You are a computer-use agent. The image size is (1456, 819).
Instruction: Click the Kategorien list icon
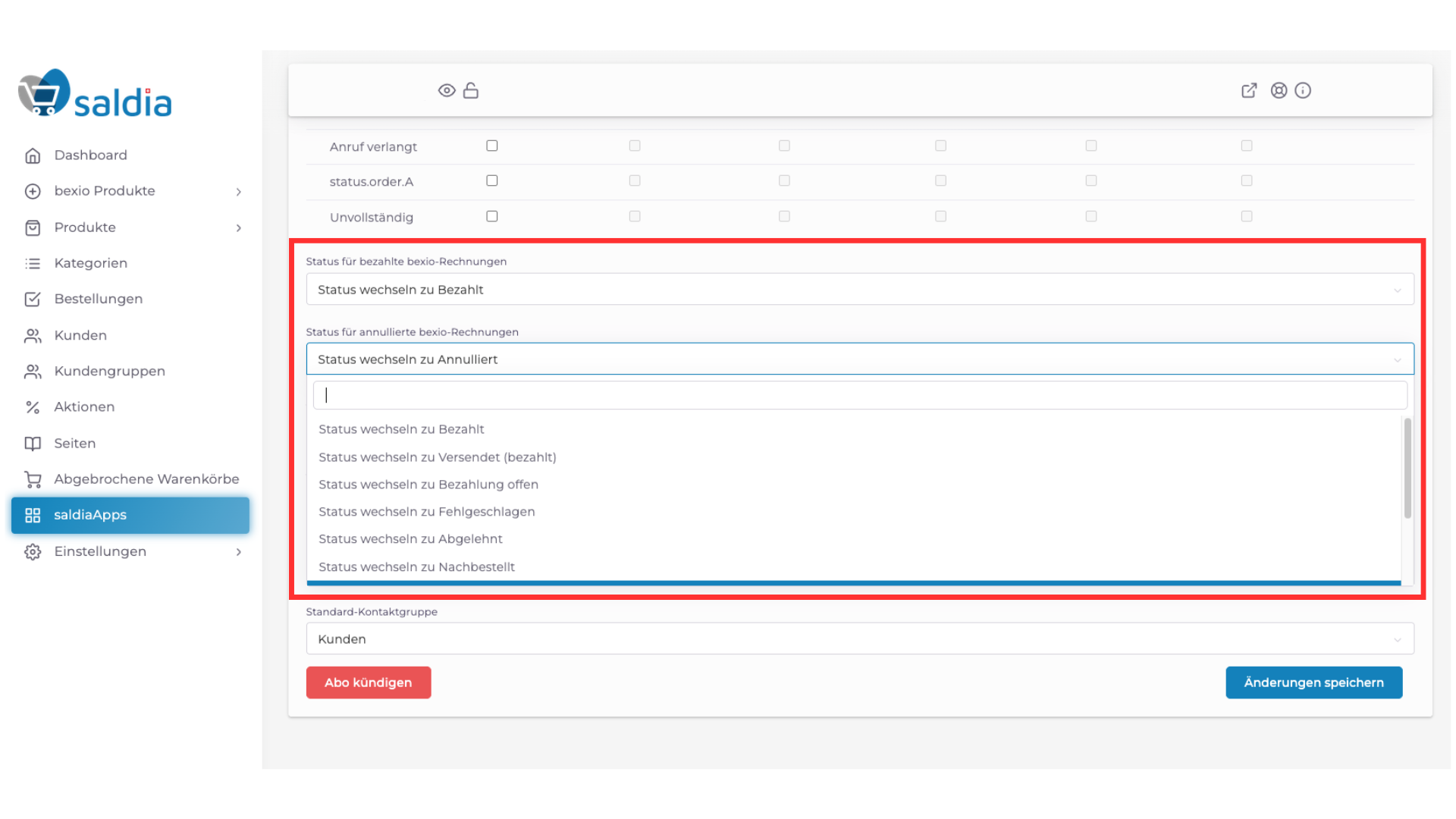(33, 263)
